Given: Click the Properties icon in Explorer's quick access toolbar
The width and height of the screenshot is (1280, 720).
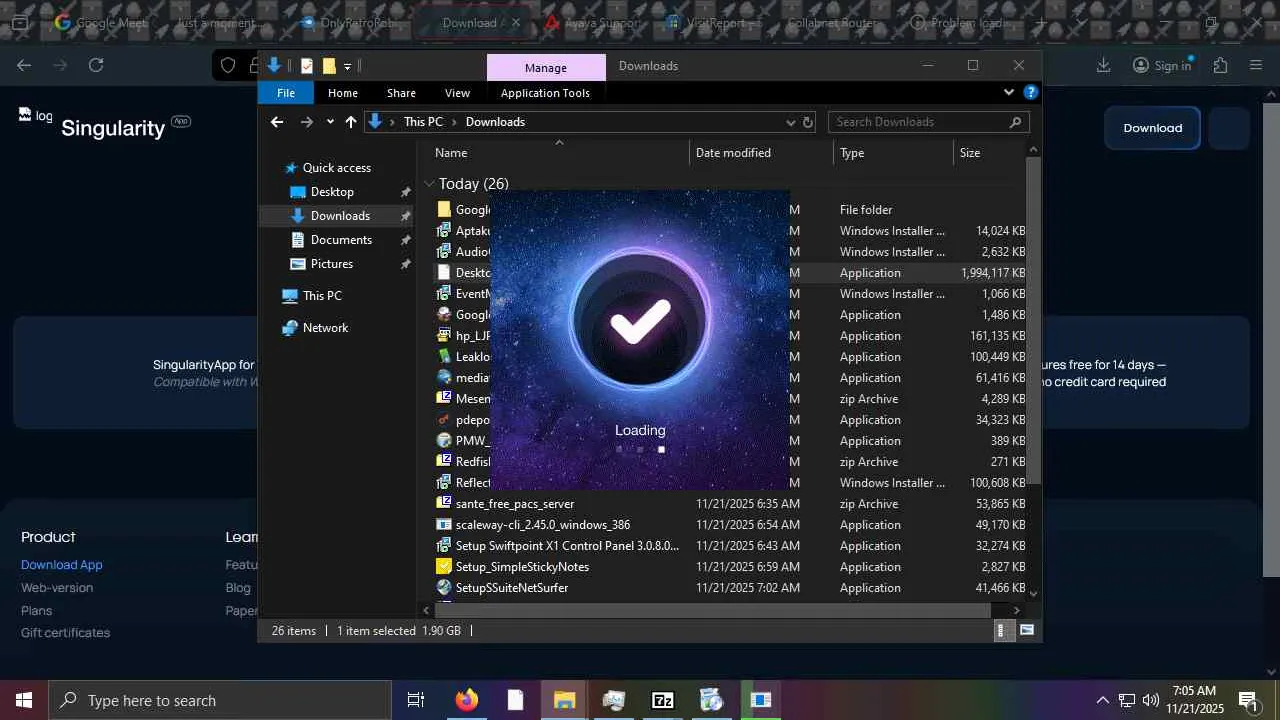Looking at the screenshot, I should click(307, 66).
